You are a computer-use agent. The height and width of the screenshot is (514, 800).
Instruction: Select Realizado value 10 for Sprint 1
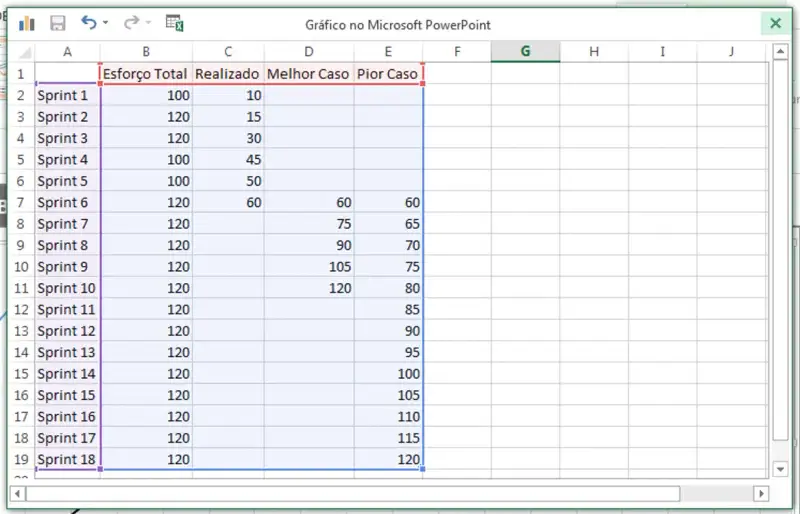pos(228,95)
